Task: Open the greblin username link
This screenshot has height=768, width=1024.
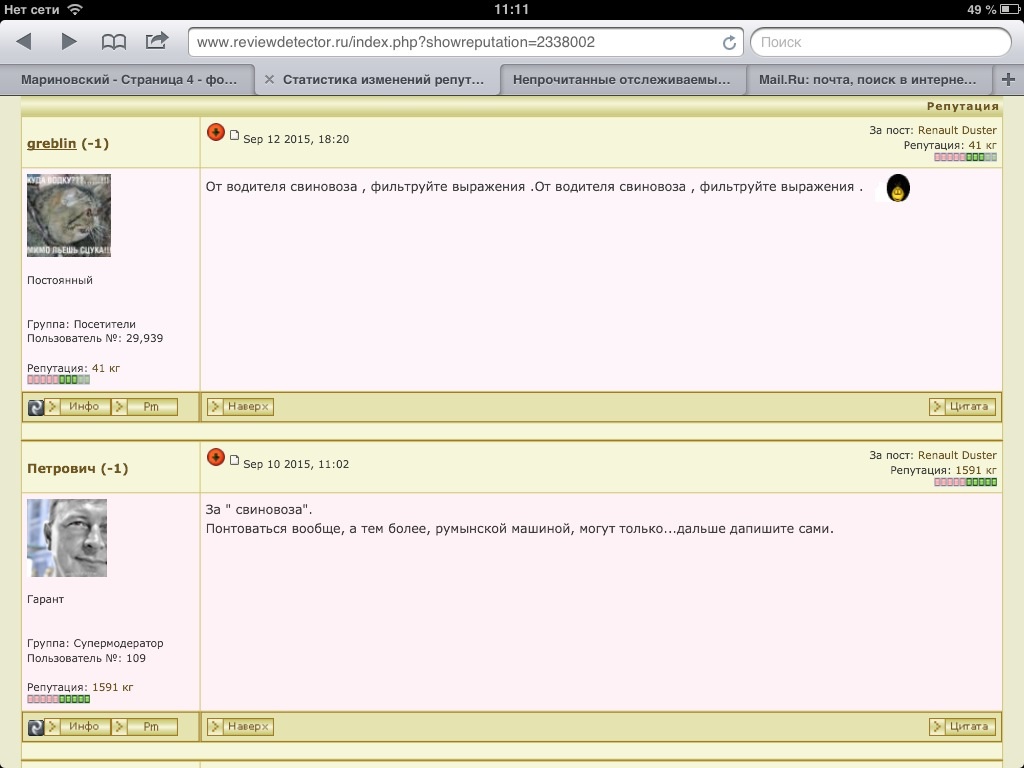Action: click(x=52, y=144)
